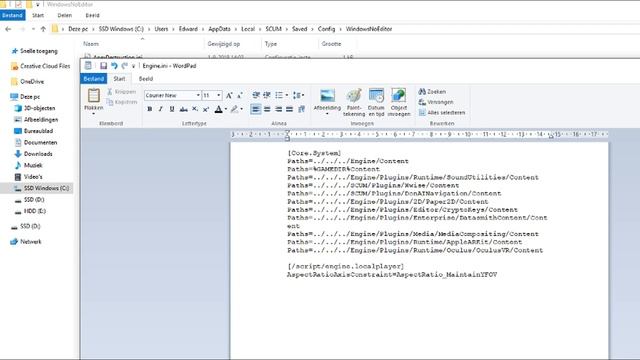Toggle Bold formatting in WordPad
The width and height of the screenshot is (640, 360).
pos(150,109)
